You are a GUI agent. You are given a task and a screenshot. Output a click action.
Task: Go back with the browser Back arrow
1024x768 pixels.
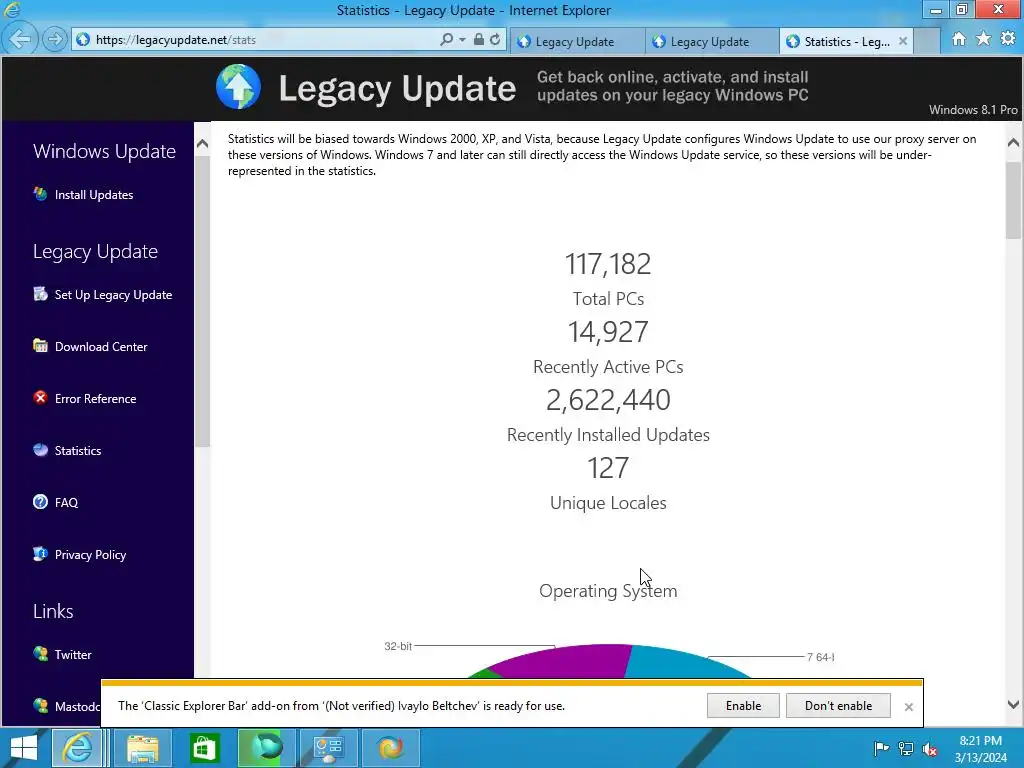pyautogui.click(x=20, y=40)
